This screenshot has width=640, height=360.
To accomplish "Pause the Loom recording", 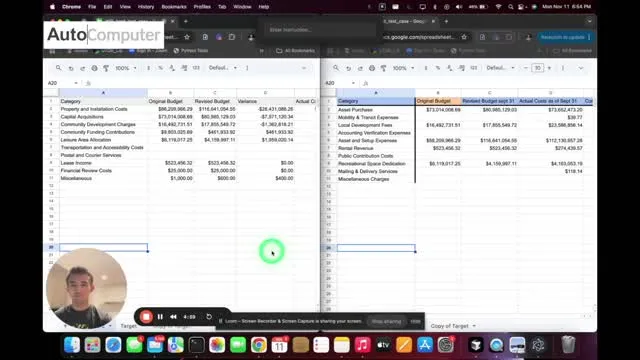I will [160, 317].
